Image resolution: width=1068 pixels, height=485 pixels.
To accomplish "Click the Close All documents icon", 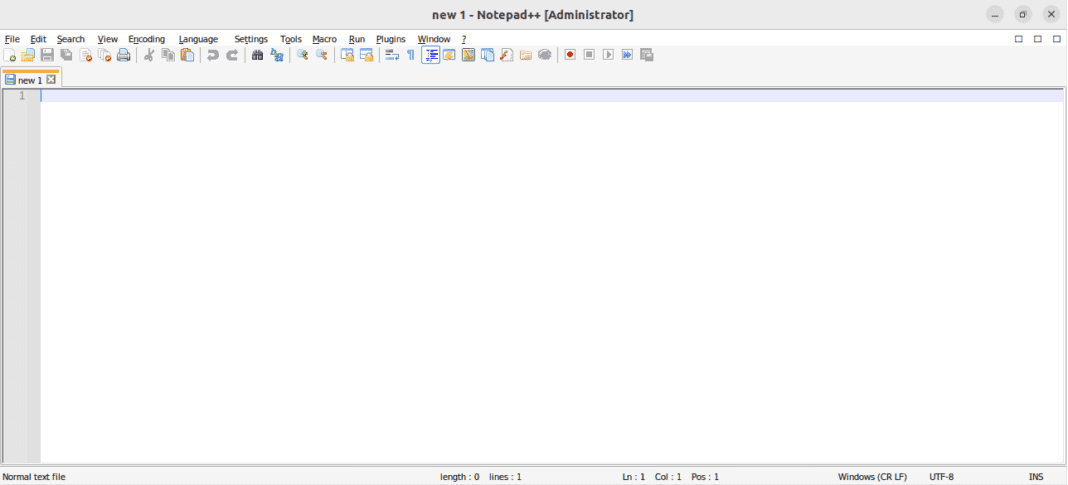I will [x=104, y=55].
